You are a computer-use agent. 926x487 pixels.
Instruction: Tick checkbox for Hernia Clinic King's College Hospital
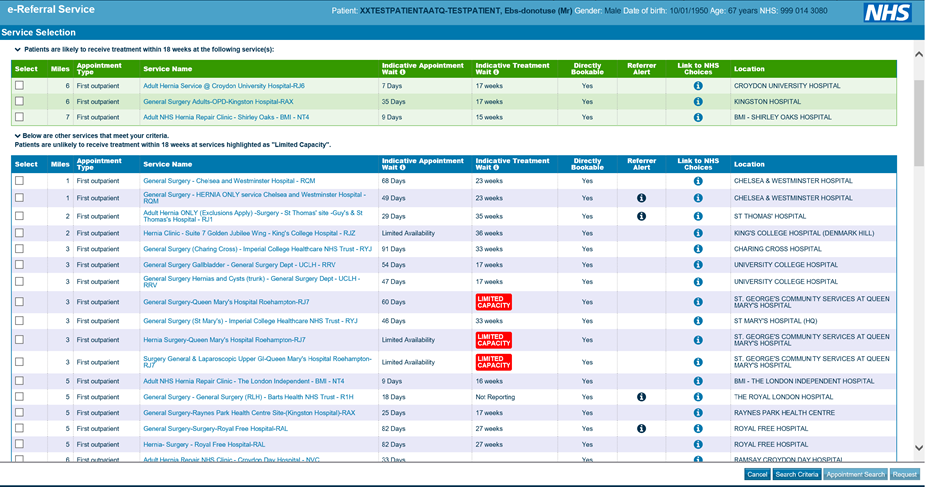coord(19,233)
